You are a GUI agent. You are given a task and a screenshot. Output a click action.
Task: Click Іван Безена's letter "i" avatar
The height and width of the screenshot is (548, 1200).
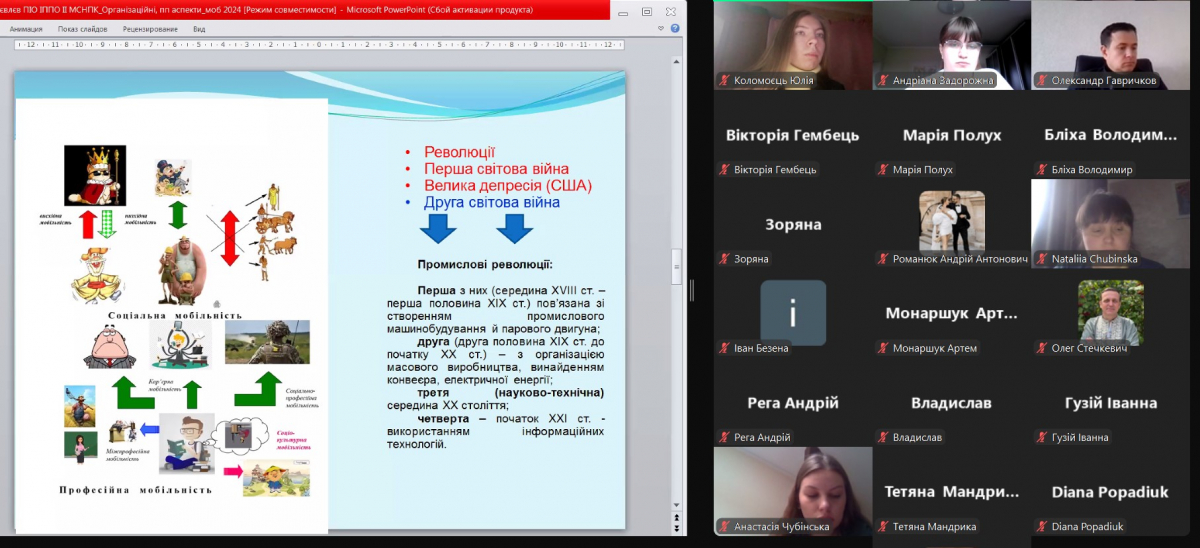pos(793,312)
